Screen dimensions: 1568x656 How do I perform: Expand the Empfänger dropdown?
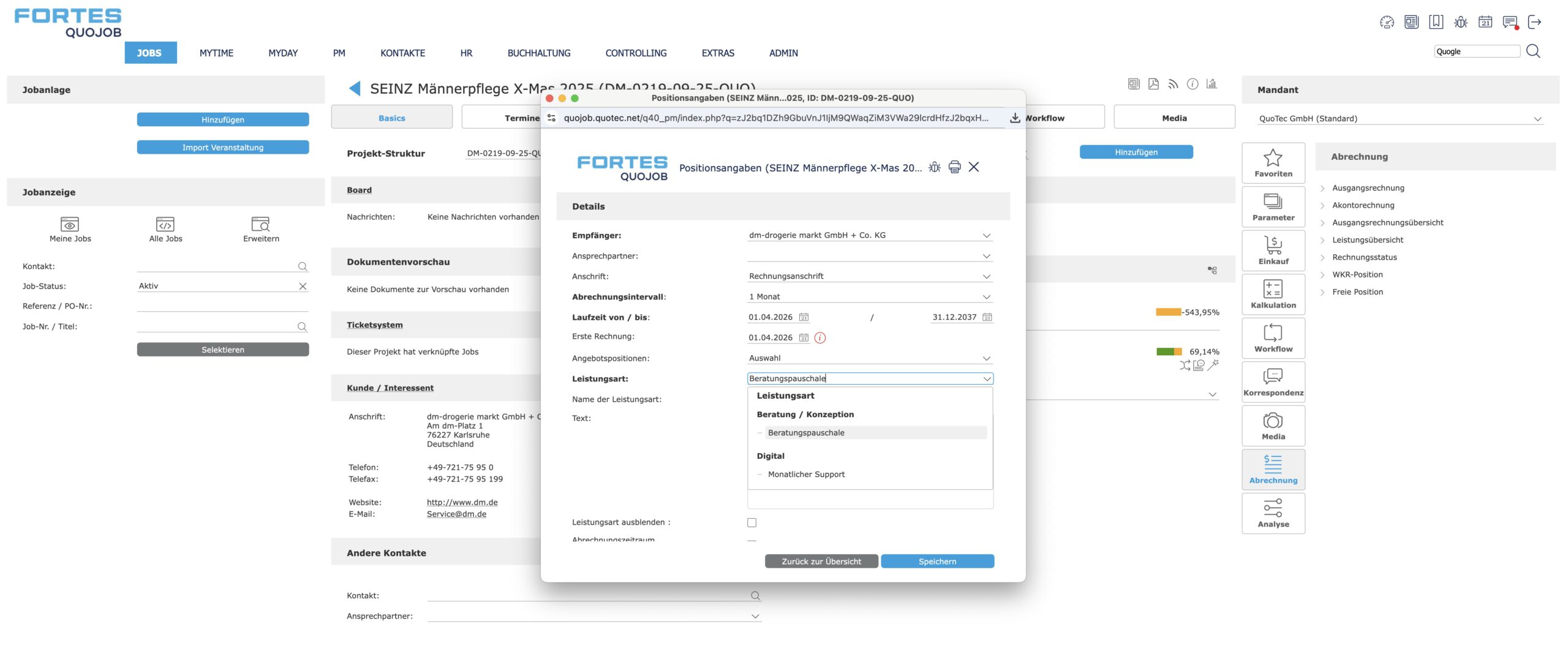coord(986,236)
